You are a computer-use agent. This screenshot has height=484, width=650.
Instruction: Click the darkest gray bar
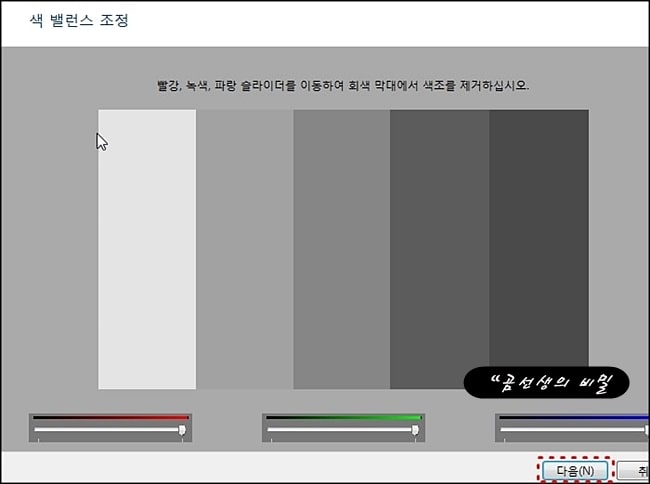click(x=539, y=238)
